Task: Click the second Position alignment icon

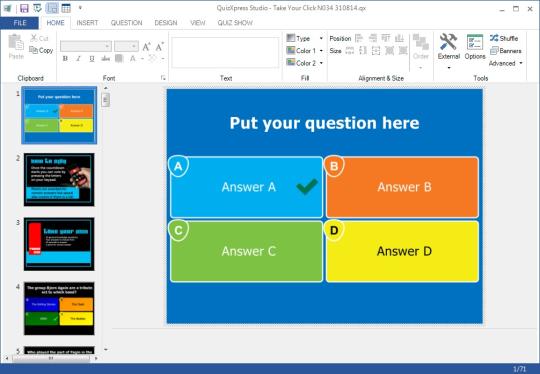Action: tap(373, 38)
